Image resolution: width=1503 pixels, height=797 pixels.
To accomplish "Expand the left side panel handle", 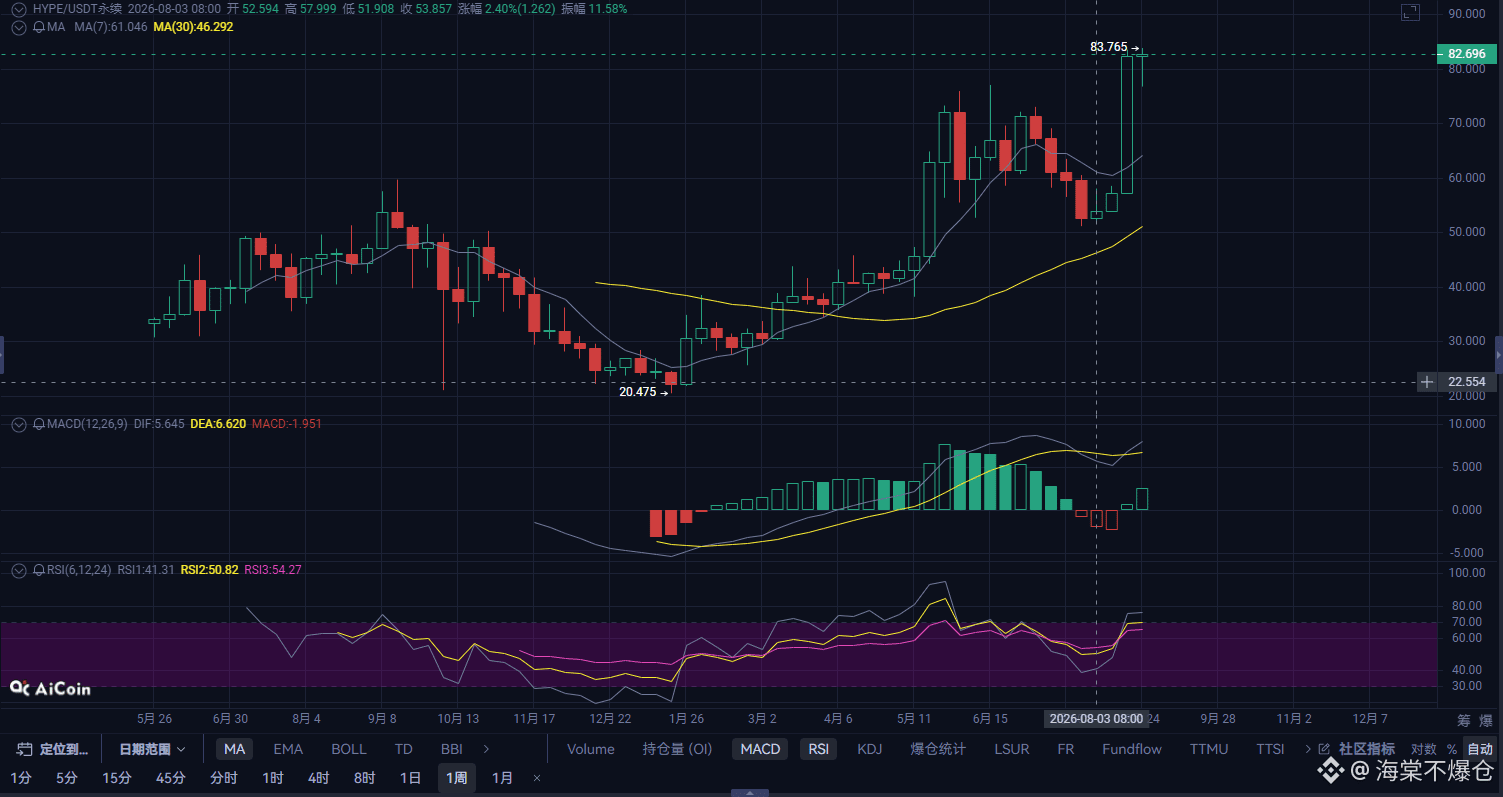I will coord(2,355).
